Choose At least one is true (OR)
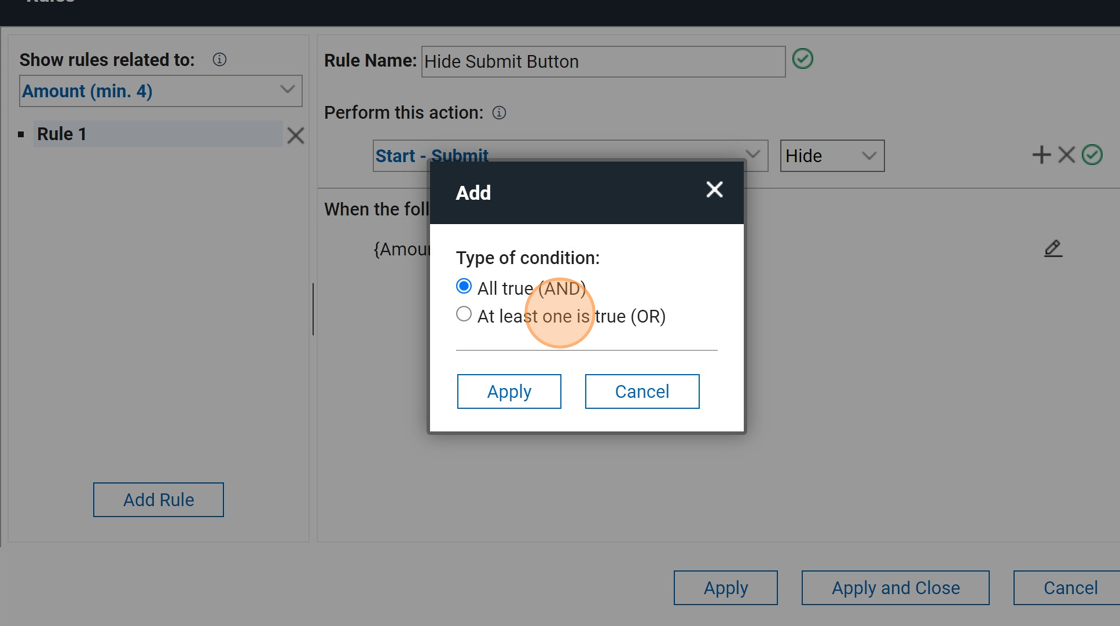1120x626 pixels. (464, 315)
